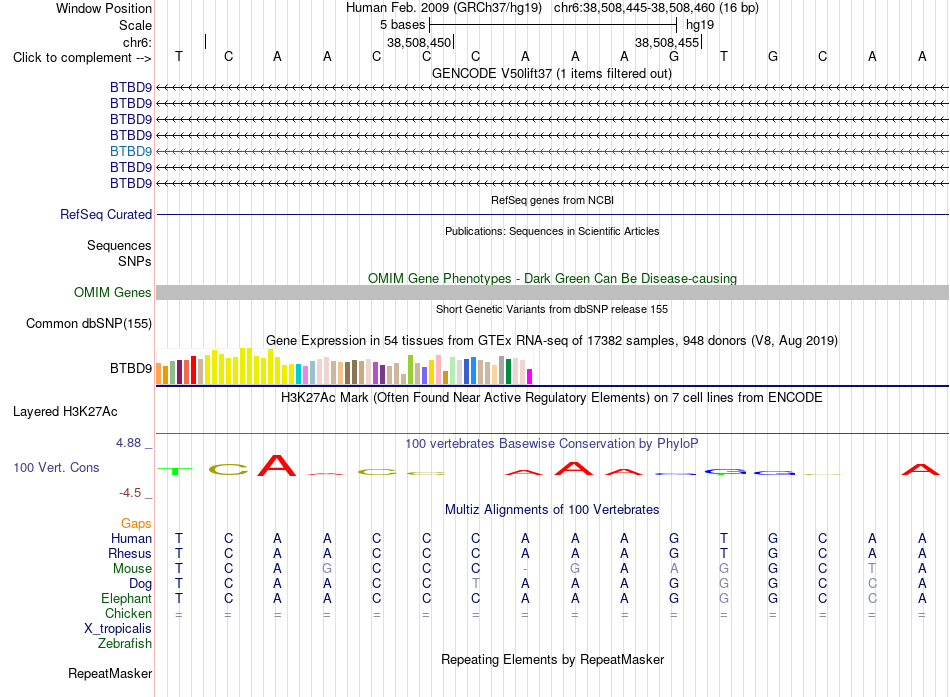Select the Common dbSNP(155) track label
Image resolution: width=950 pixels, height=697 pixels.
(x=89, y=324)
